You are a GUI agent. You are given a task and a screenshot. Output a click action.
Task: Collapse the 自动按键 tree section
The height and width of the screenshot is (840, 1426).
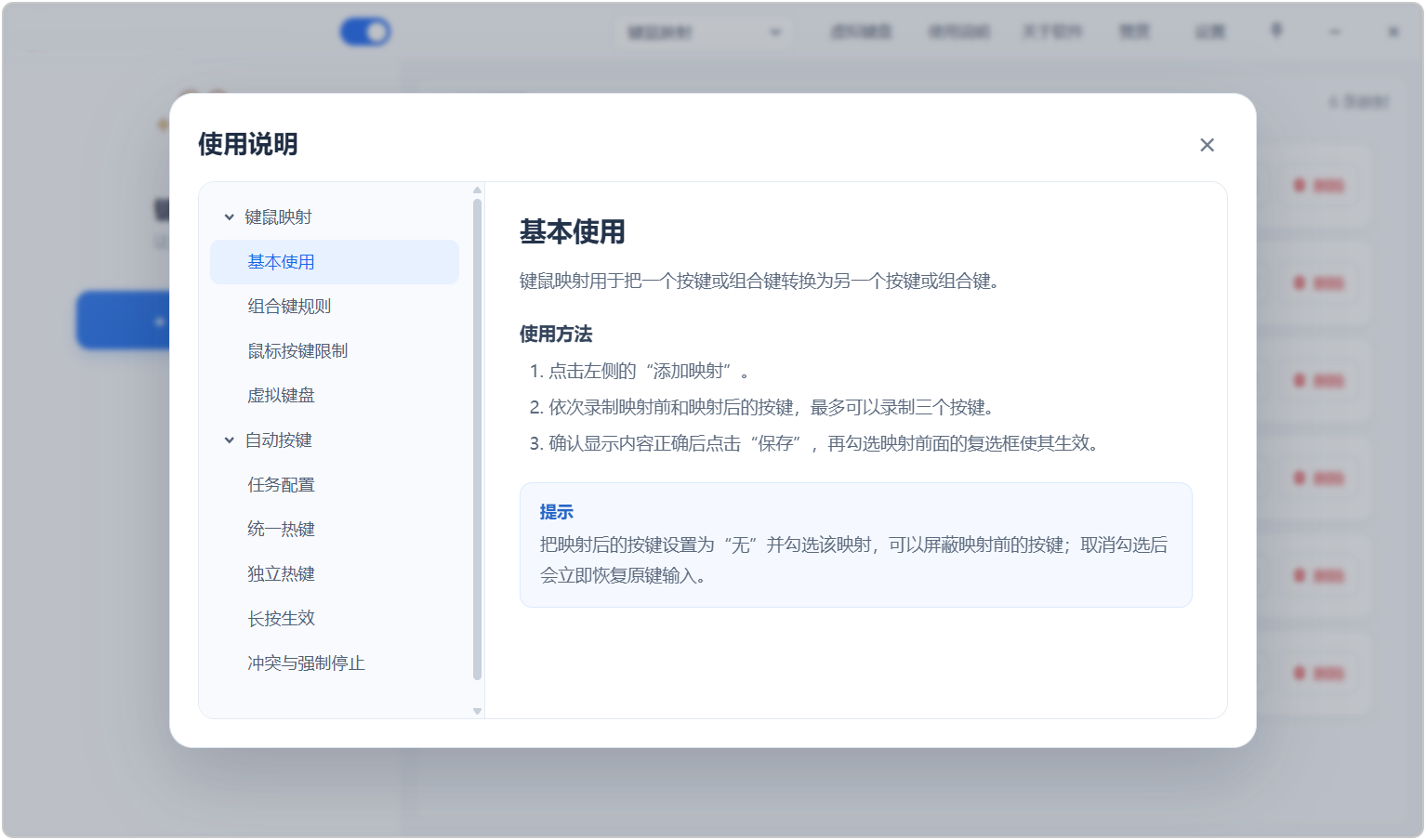[x=229, y=440]
